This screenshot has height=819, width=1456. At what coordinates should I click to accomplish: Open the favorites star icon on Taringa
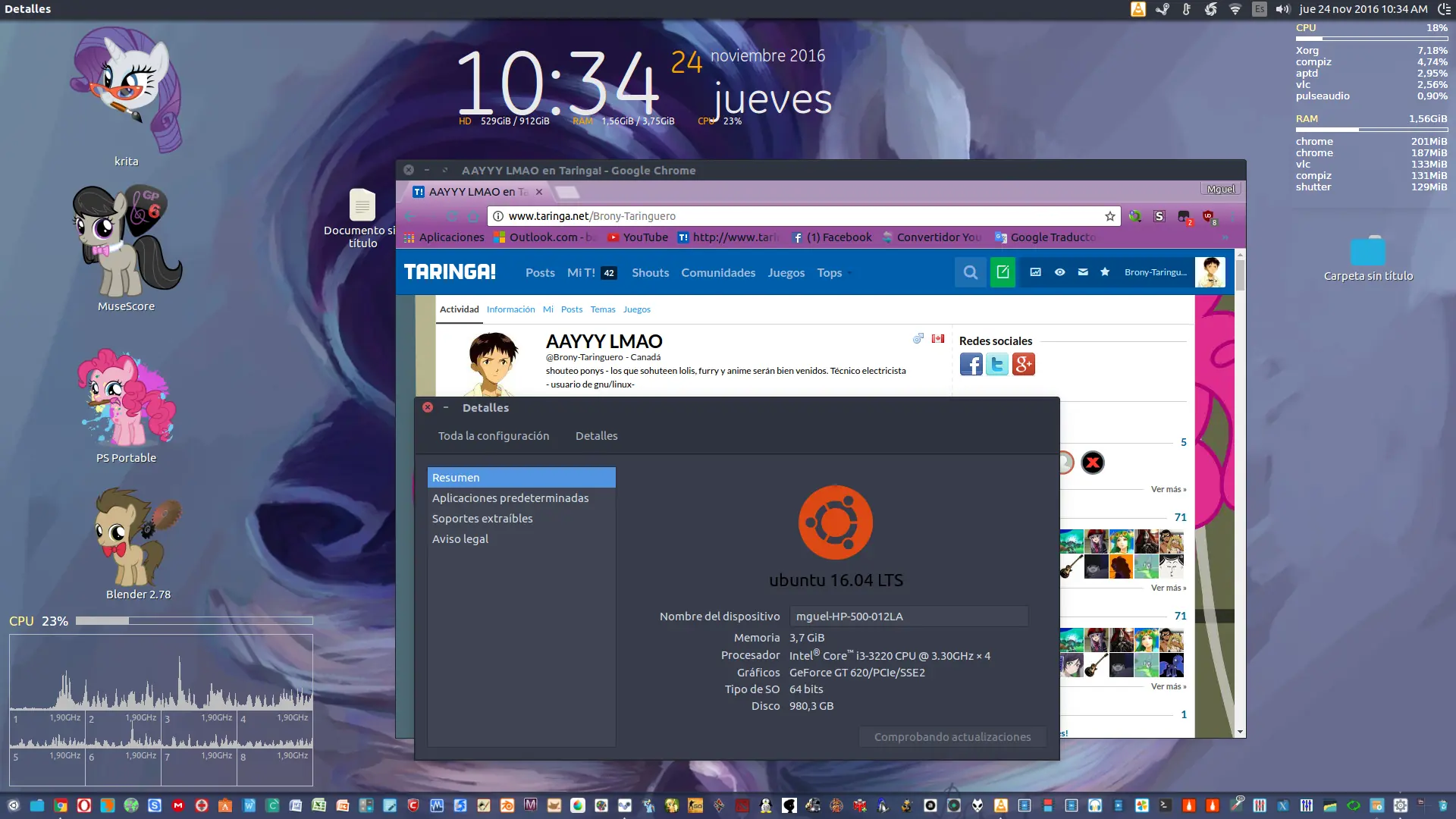[x=1106, y=272]
